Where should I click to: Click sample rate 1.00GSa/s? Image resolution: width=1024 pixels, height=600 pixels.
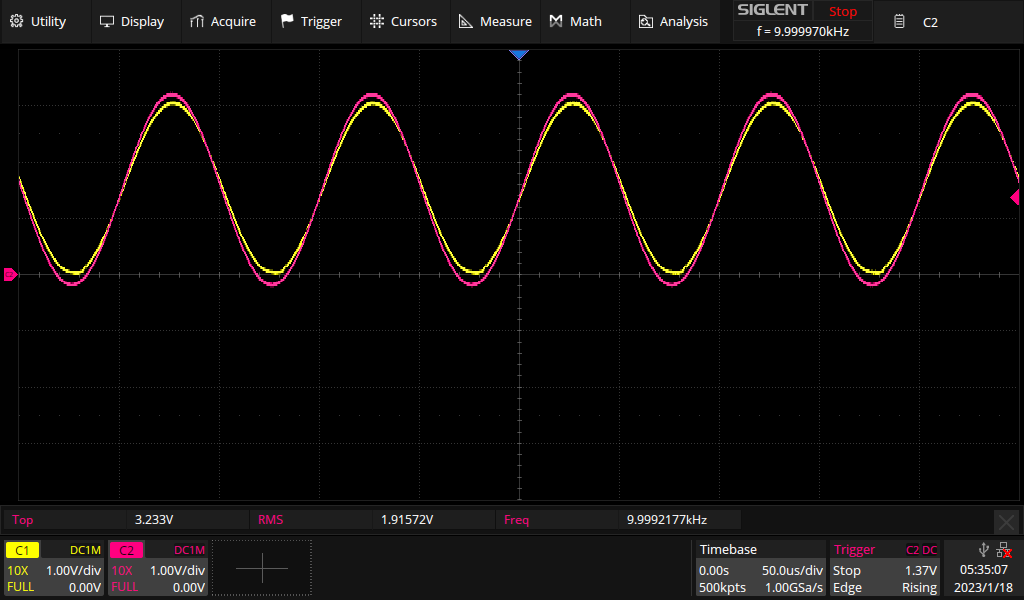794,588
